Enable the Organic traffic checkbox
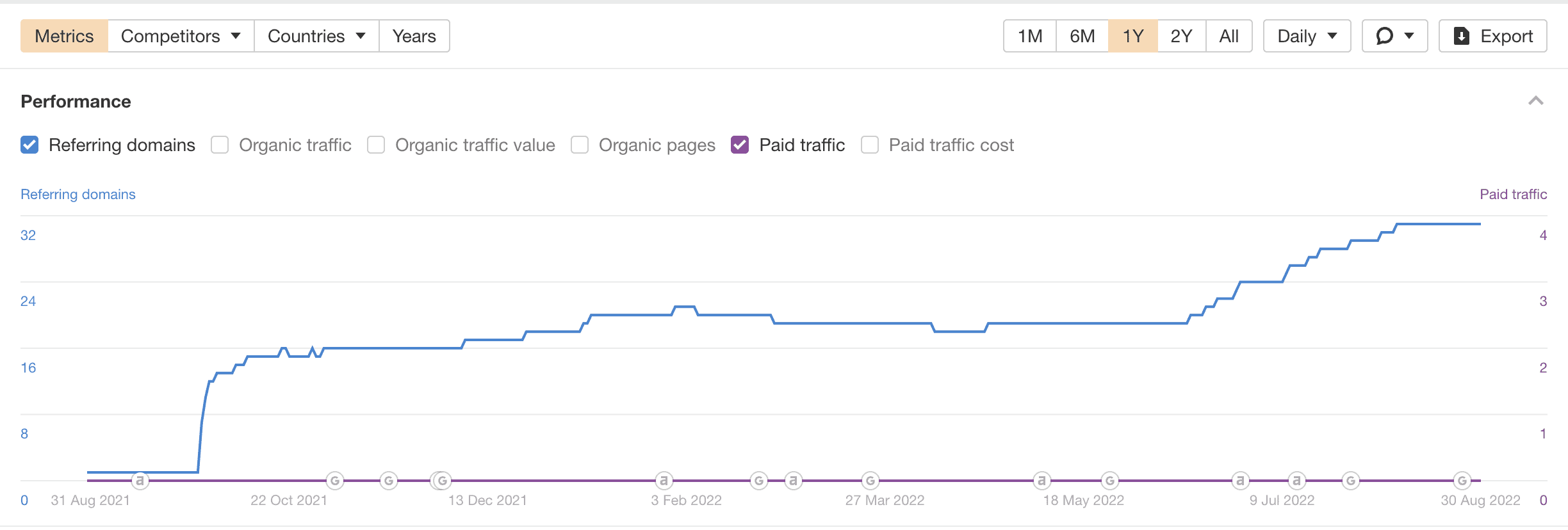This screenshot has width=1568, height=530. (220, 145)
